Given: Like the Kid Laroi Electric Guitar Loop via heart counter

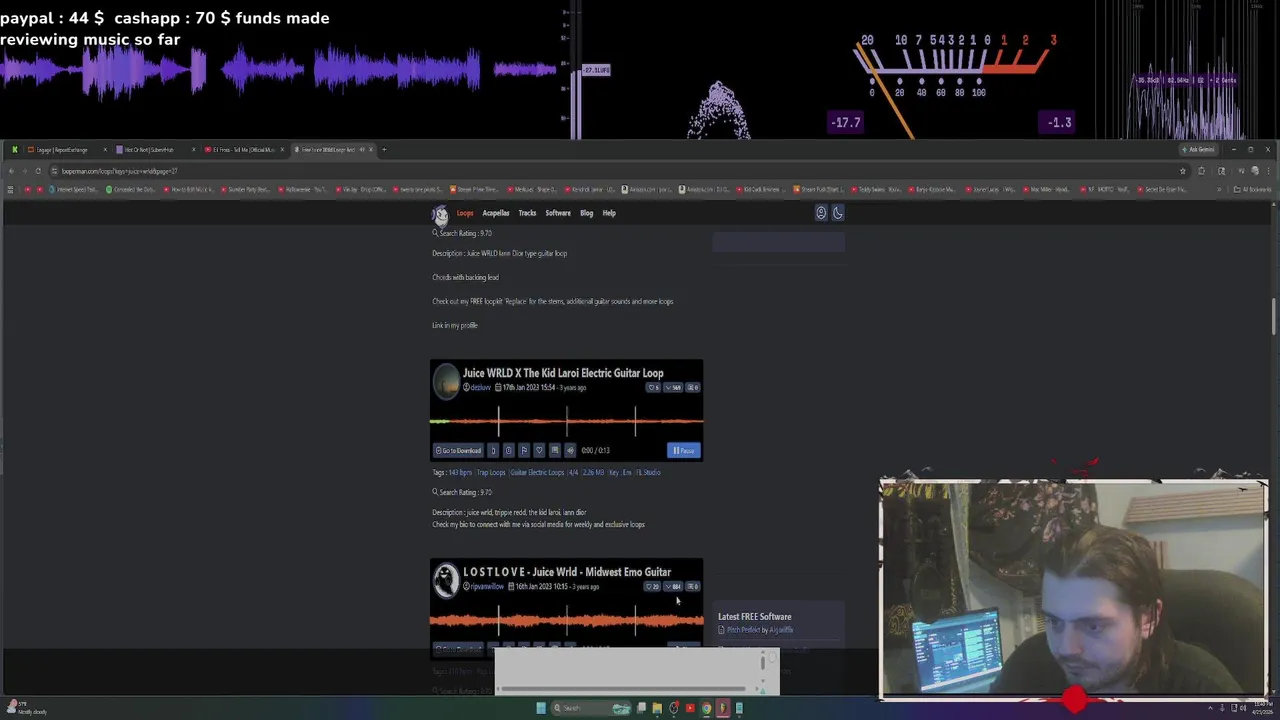Looking at the screenshot, I should point(653,387).
